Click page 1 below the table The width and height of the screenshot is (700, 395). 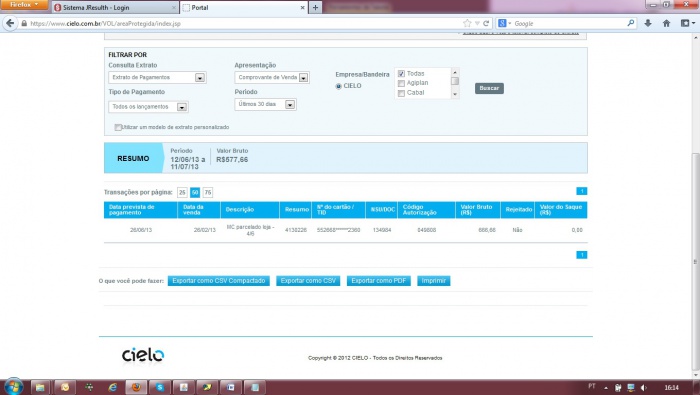click(581, 255)
